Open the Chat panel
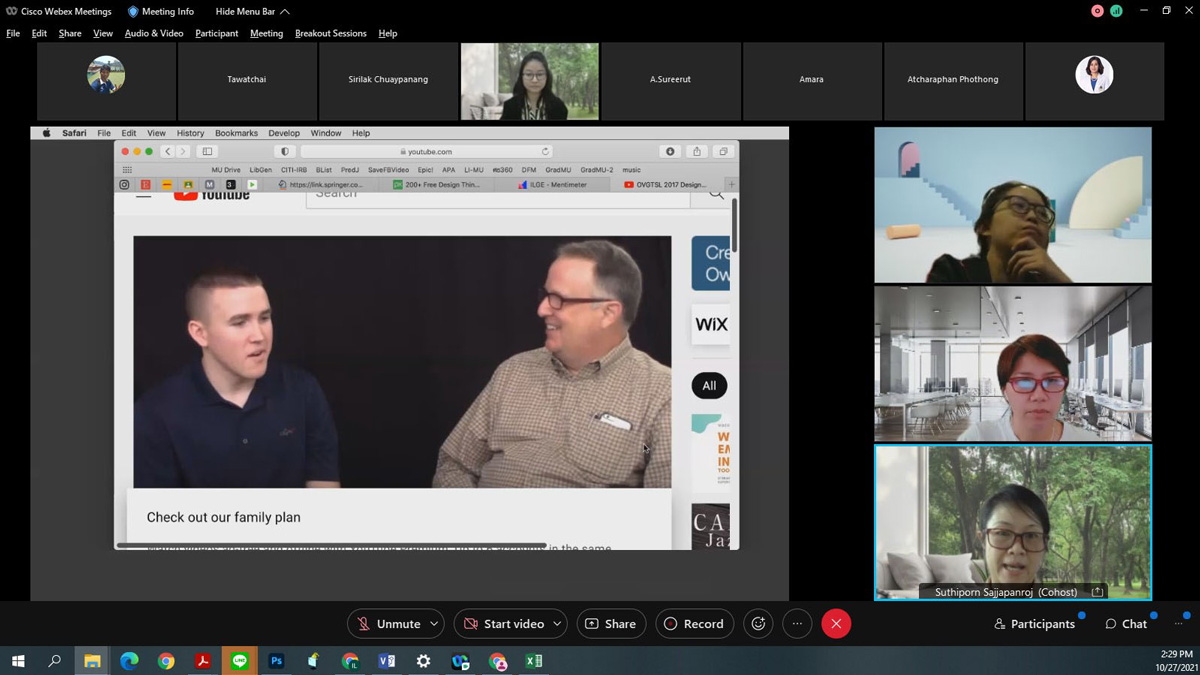 click(x=1126, y=624)
